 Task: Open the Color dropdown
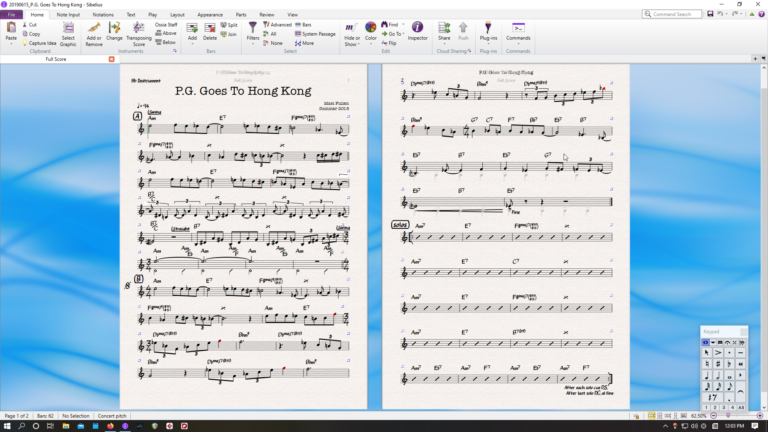click(371, 44)
